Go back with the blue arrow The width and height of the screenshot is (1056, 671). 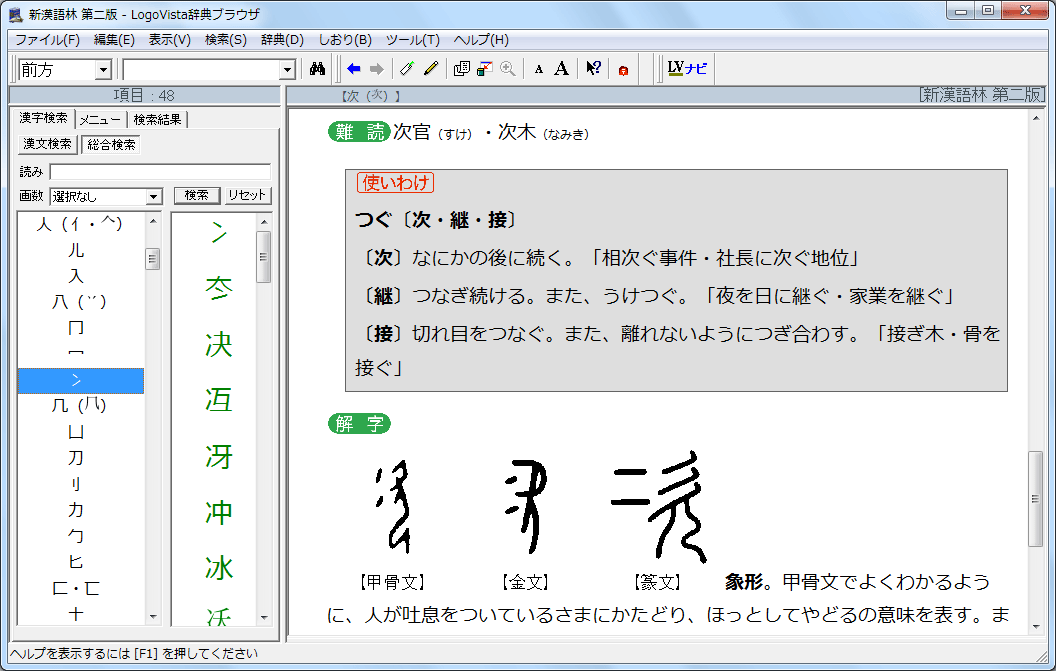click(x=353, y=69)
